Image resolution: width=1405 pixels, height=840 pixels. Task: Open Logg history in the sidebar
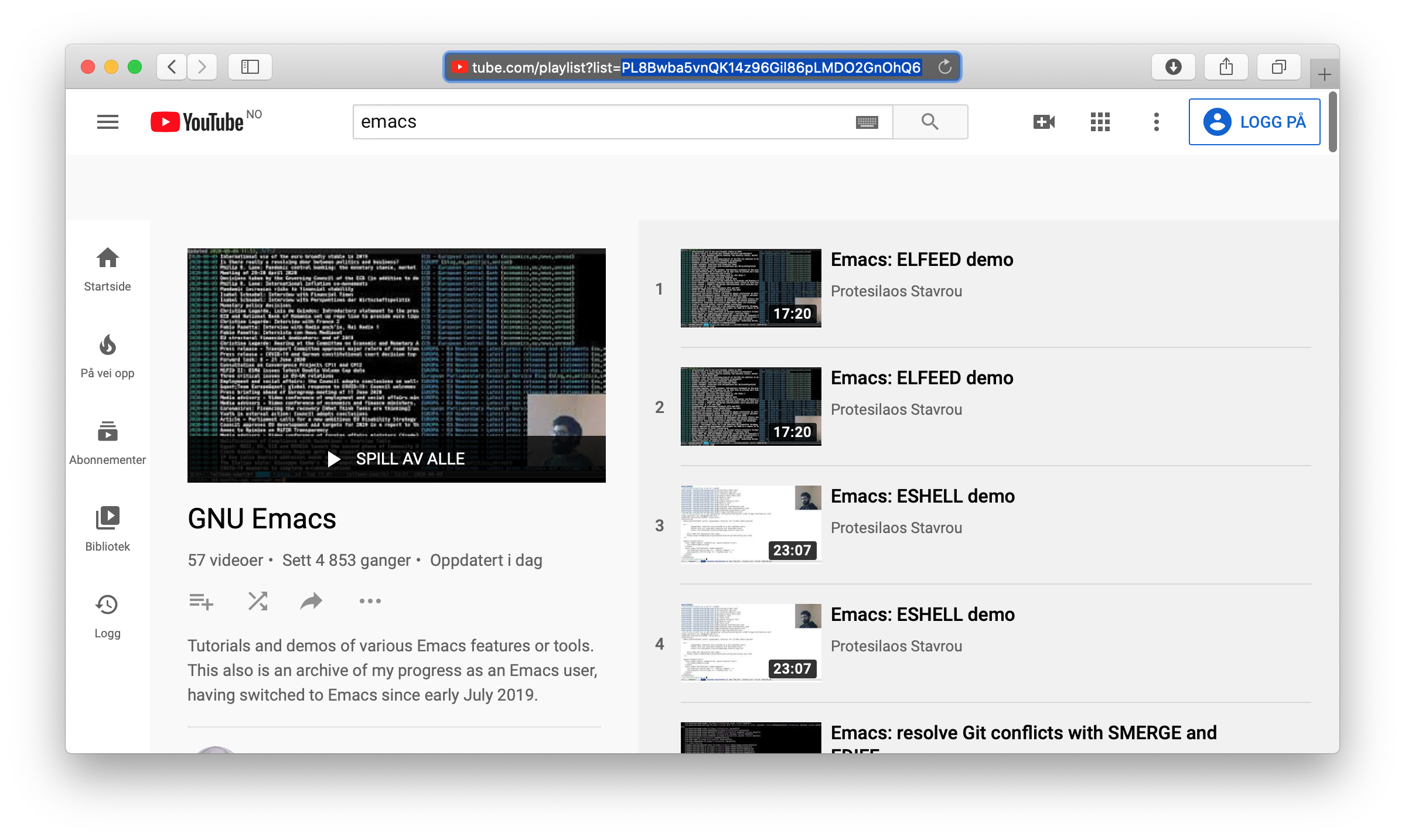pyautogui.click(x=108, y=617)
